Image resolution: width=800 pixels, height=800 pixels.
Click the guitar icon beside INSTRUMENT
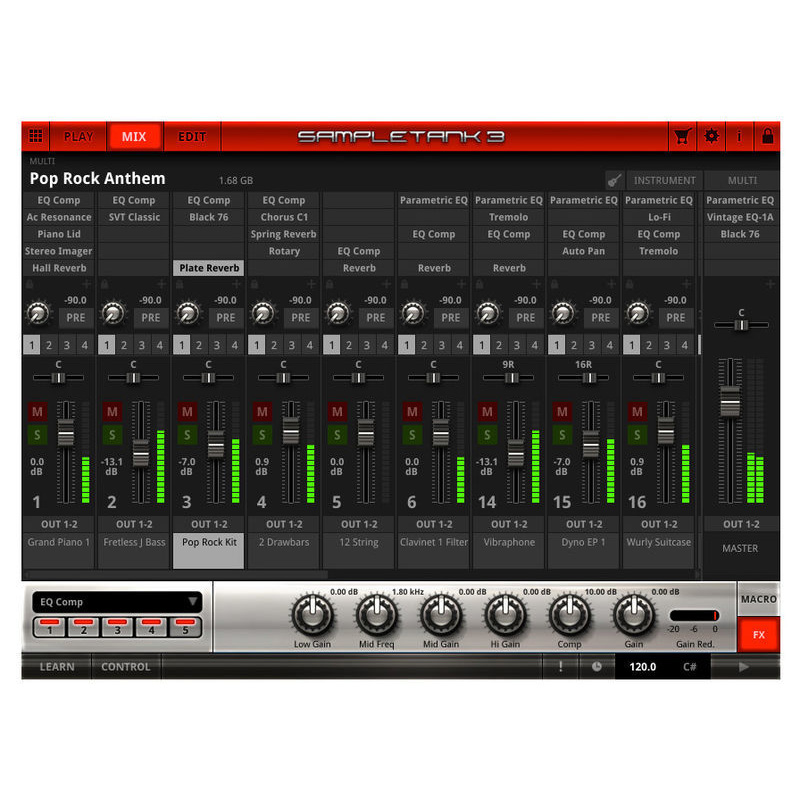[615, 180]
